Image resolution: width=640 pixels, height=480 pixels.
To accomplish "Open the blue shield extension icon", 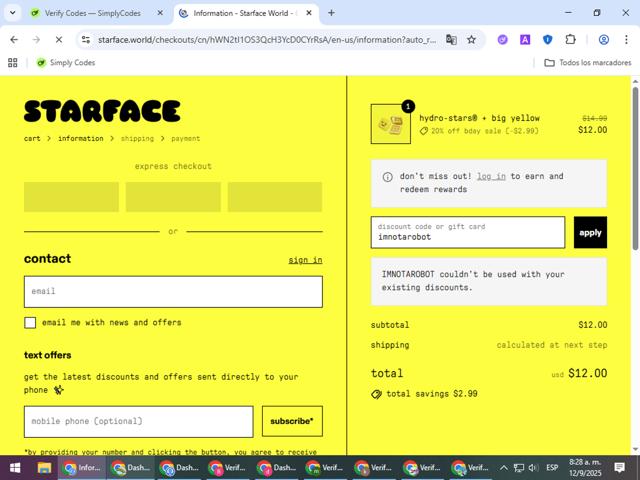I will [x=547, y=40].
